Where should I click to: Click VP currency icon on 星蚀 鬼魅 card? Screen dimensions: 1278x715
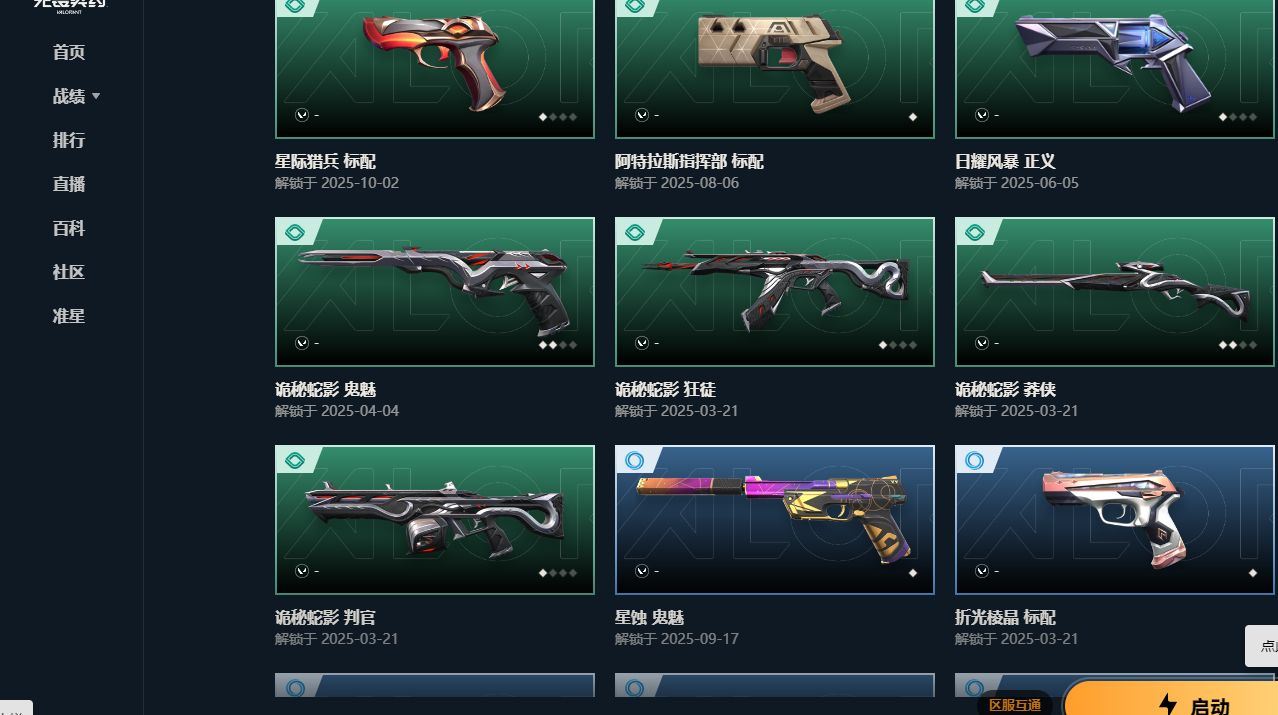[x=642, y=571]
